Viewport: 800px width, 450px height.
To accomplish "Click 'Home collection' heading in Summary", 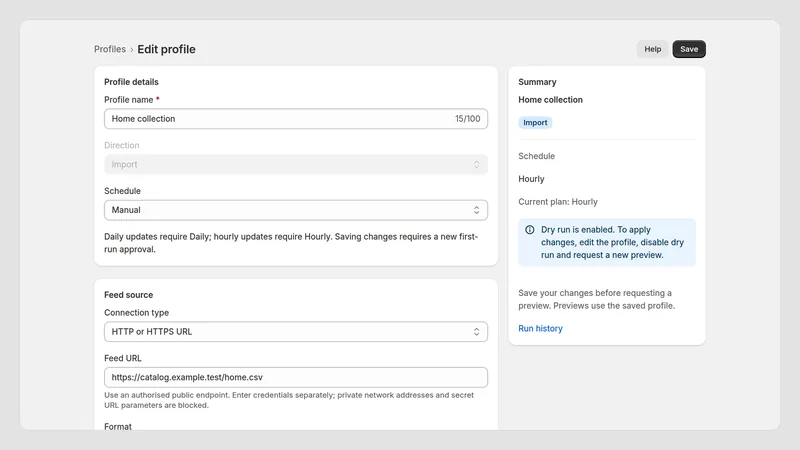I will [551, 99].
